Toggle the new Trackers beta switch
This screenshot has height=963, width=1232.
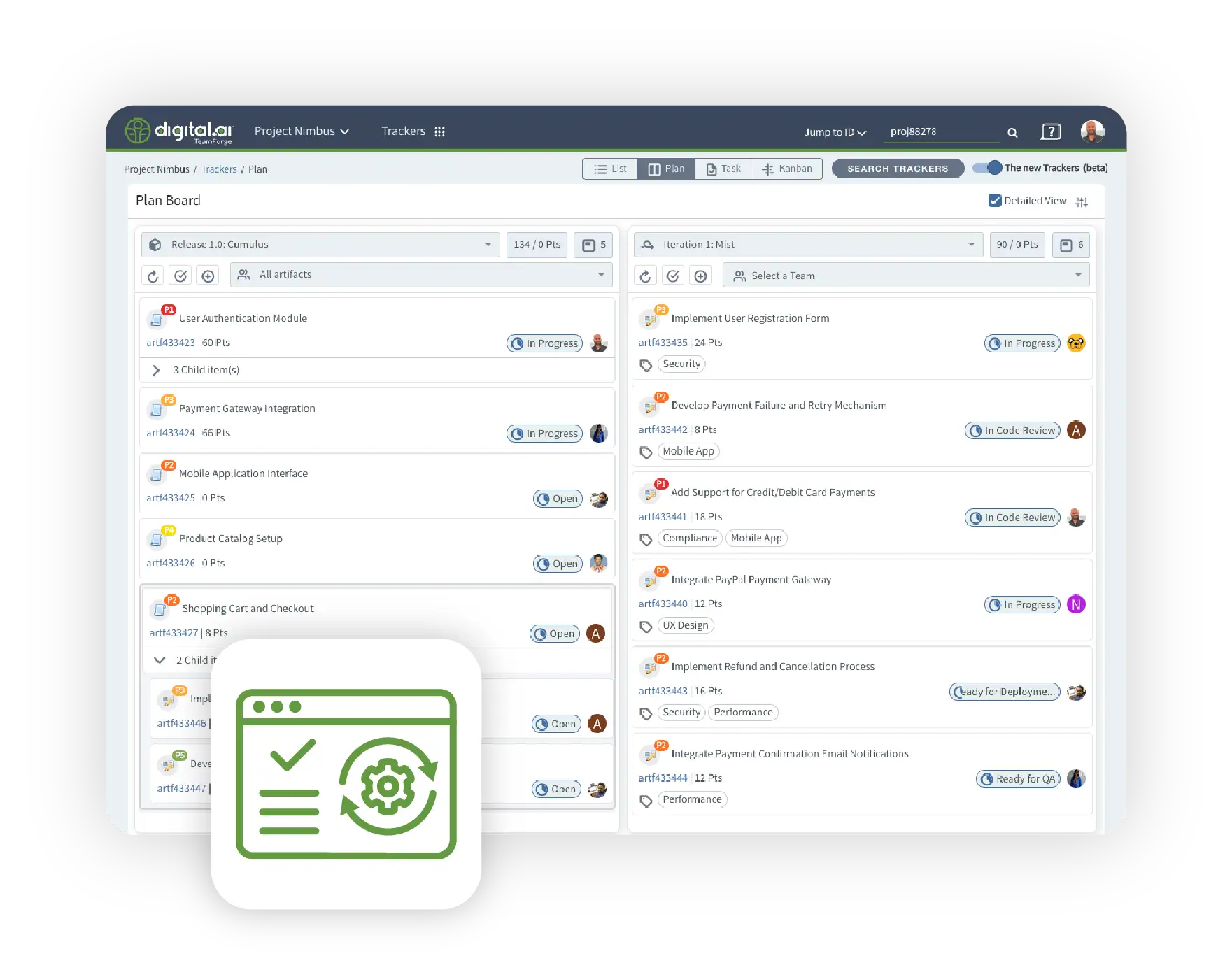click(988, 168)
